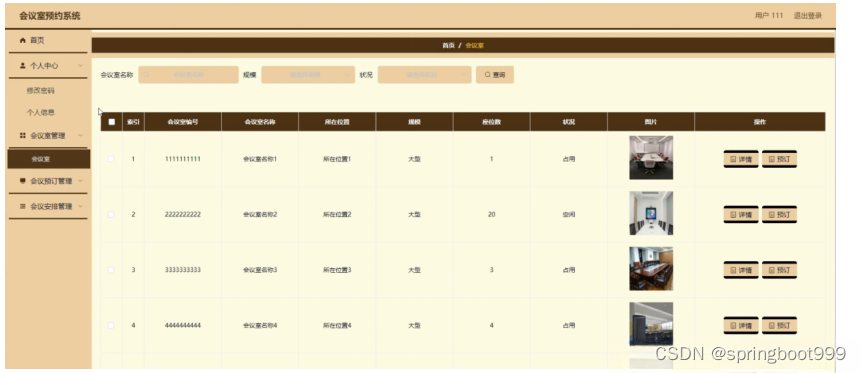This screenshot has height=373, width=861.
Task: Click the 会议室预约系统 title
Action: pos(50,16)
